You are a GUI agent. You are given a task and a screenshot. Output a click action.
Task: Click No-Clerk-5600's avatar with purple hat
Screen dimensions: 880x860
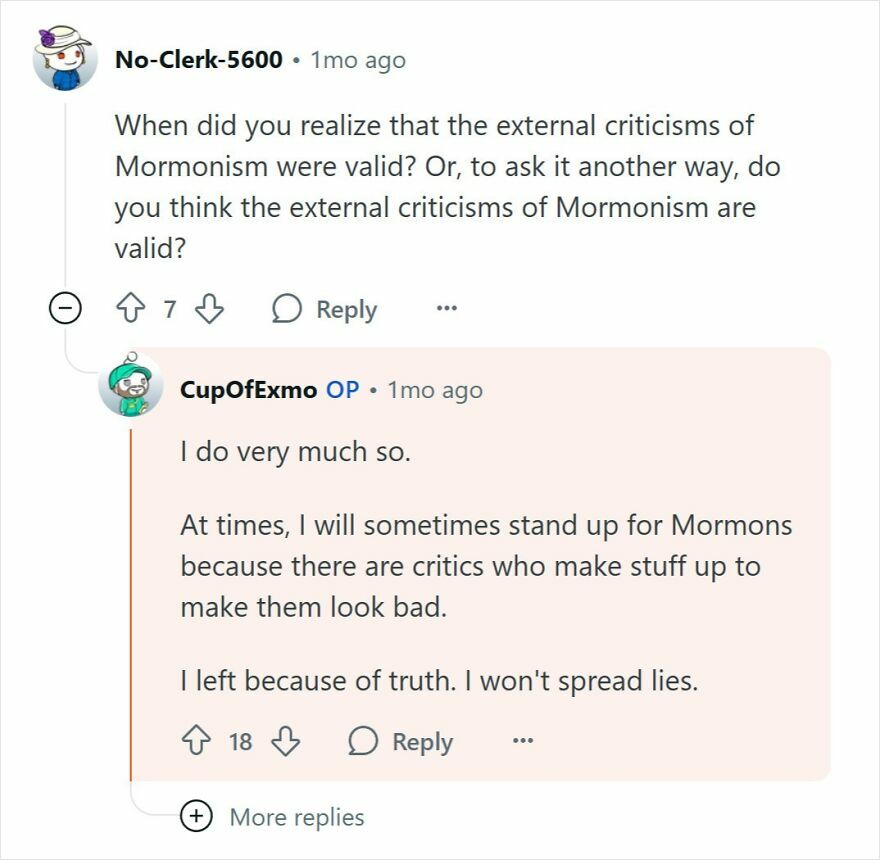[64, 59]
